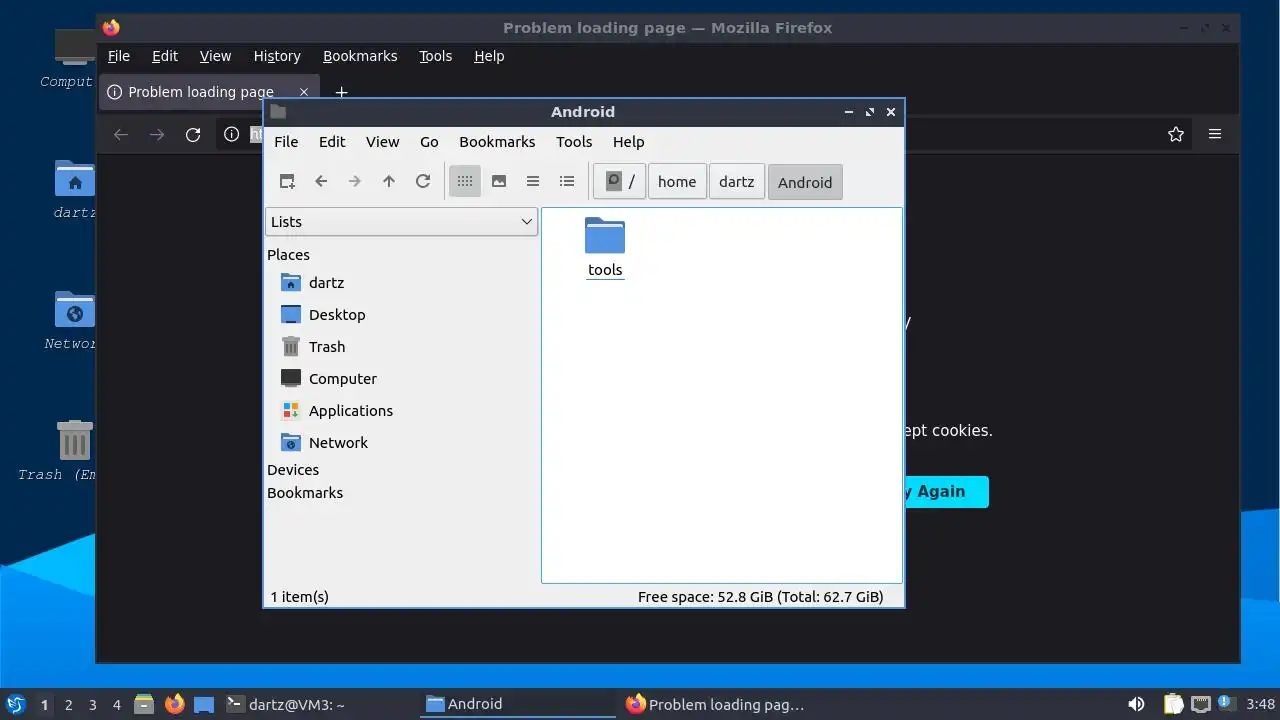Viewport: 1280px width, 720px height.
Task: Open the network tray icon
Action: coord(1201,704)
